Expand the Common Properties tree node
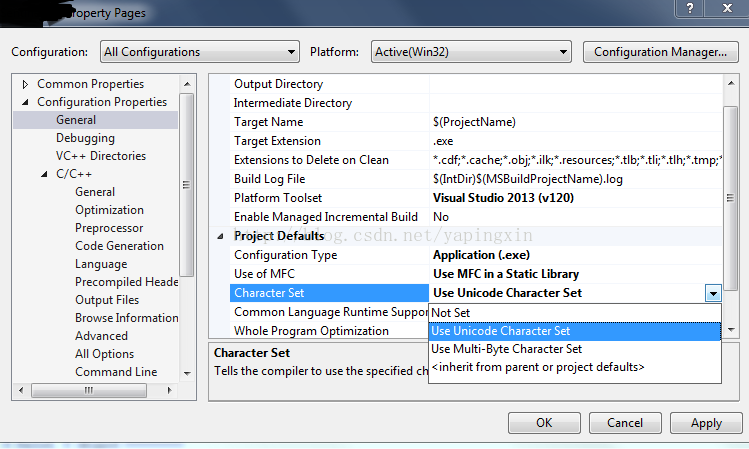Image resolution: width=749 pixels, height=449 pixels. click(25, 84)
